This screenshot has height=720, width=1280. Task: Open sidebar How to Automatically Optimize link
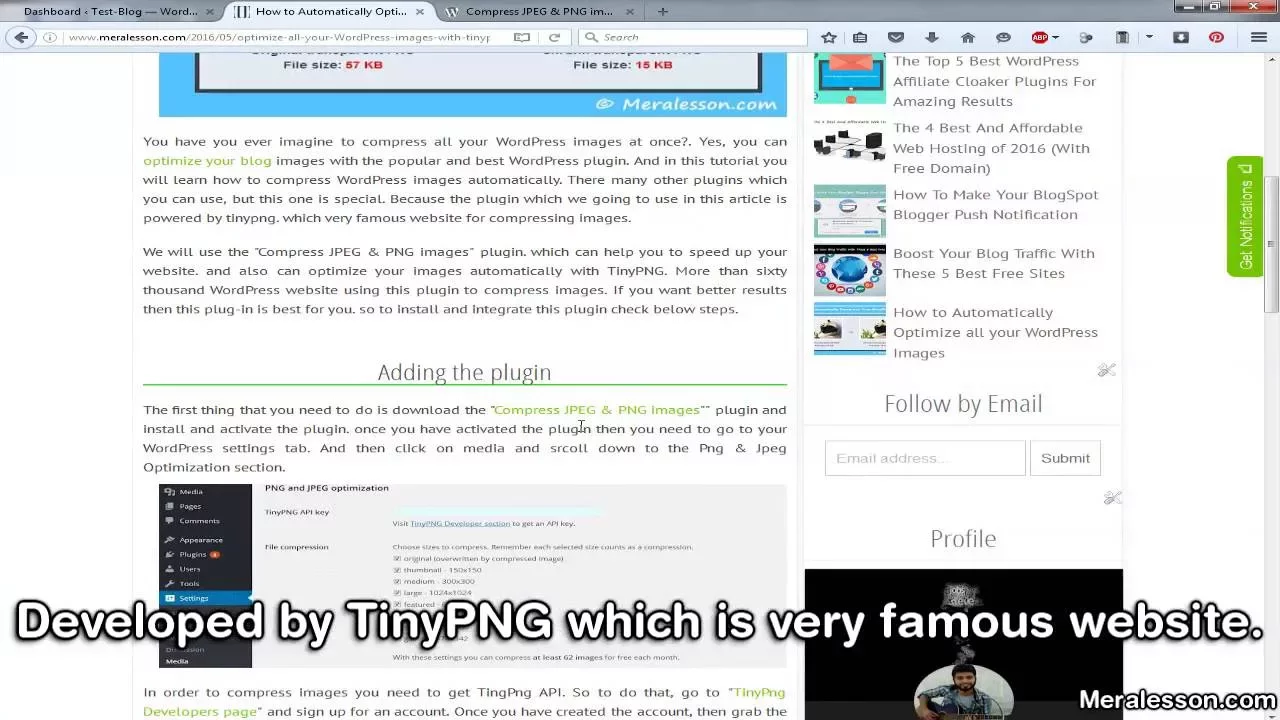995,332
